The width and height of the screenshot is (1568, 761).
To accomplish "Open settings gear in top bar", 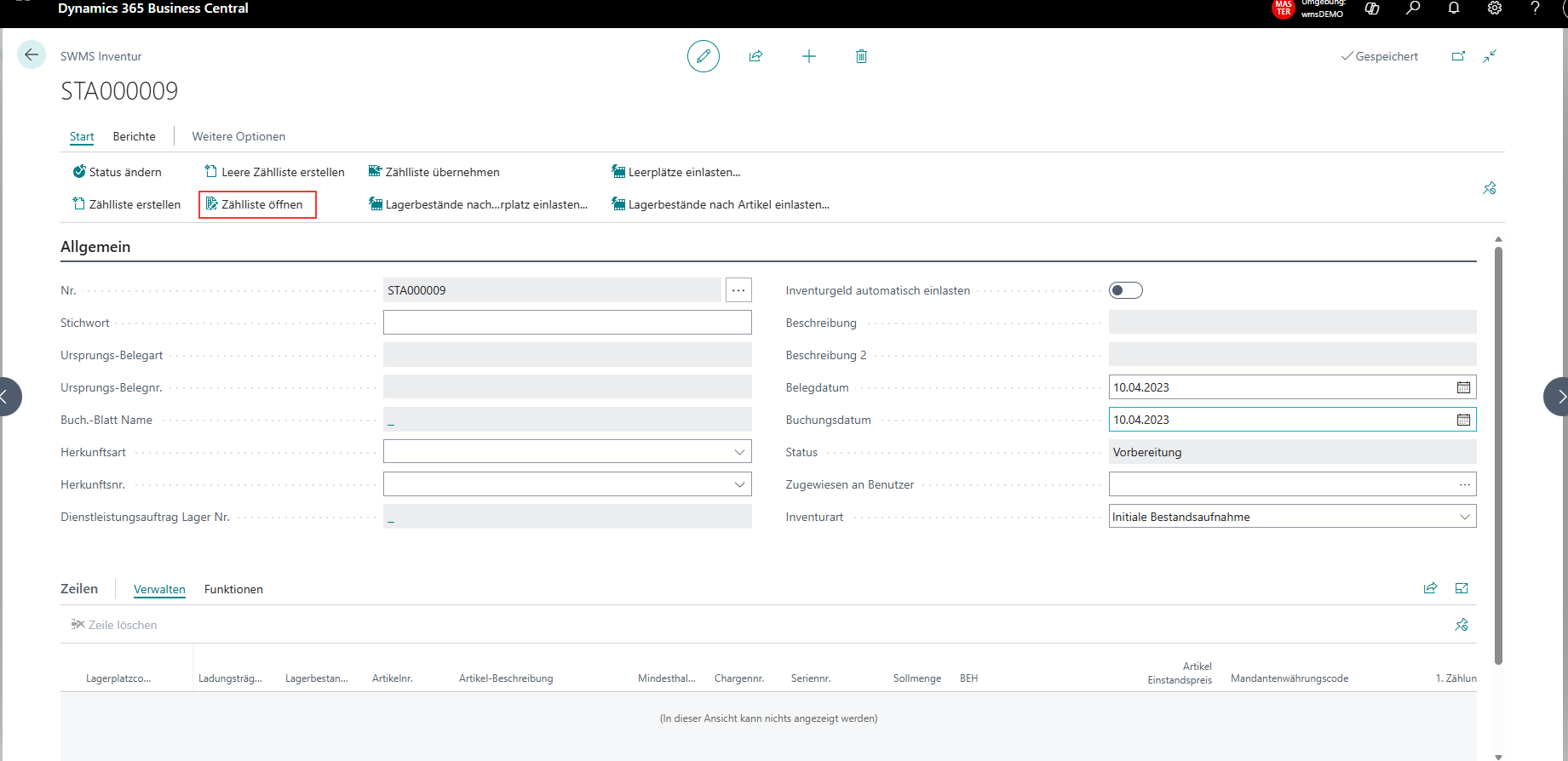I will (x=1495, y=9).
